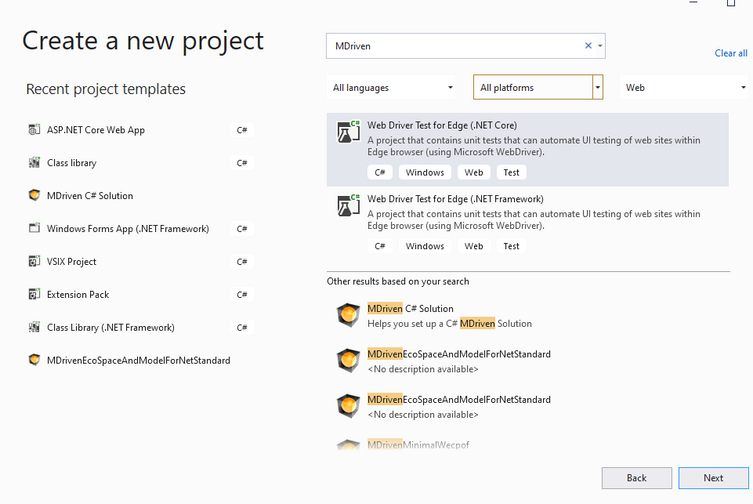
Task: Open the All languages dropdown
Action: [391, 88]
